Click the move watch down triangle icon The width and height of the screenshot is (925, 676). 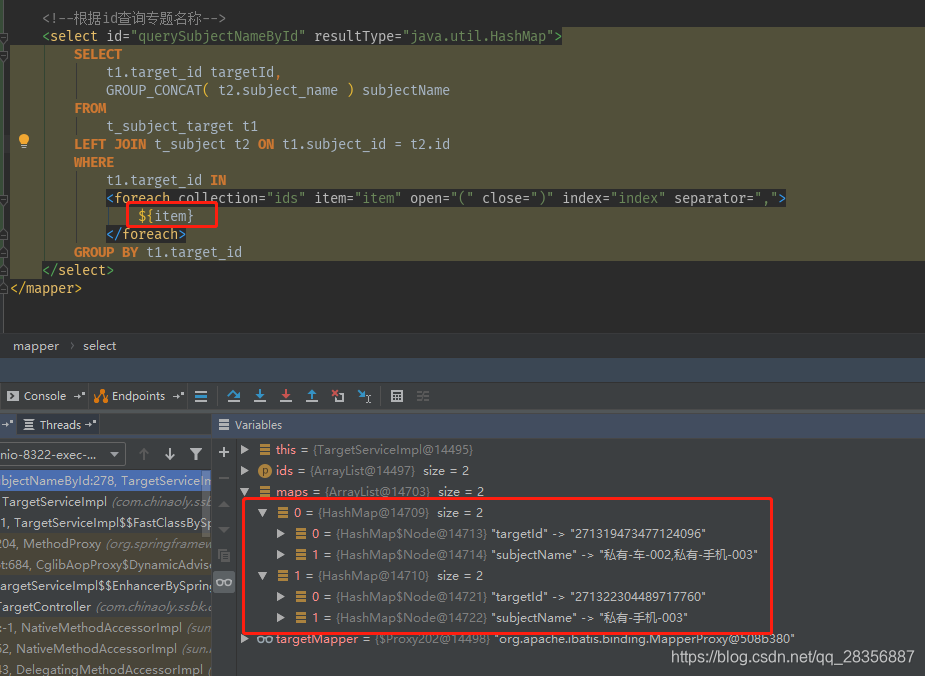pyautogui.click(x=224, y=530)
